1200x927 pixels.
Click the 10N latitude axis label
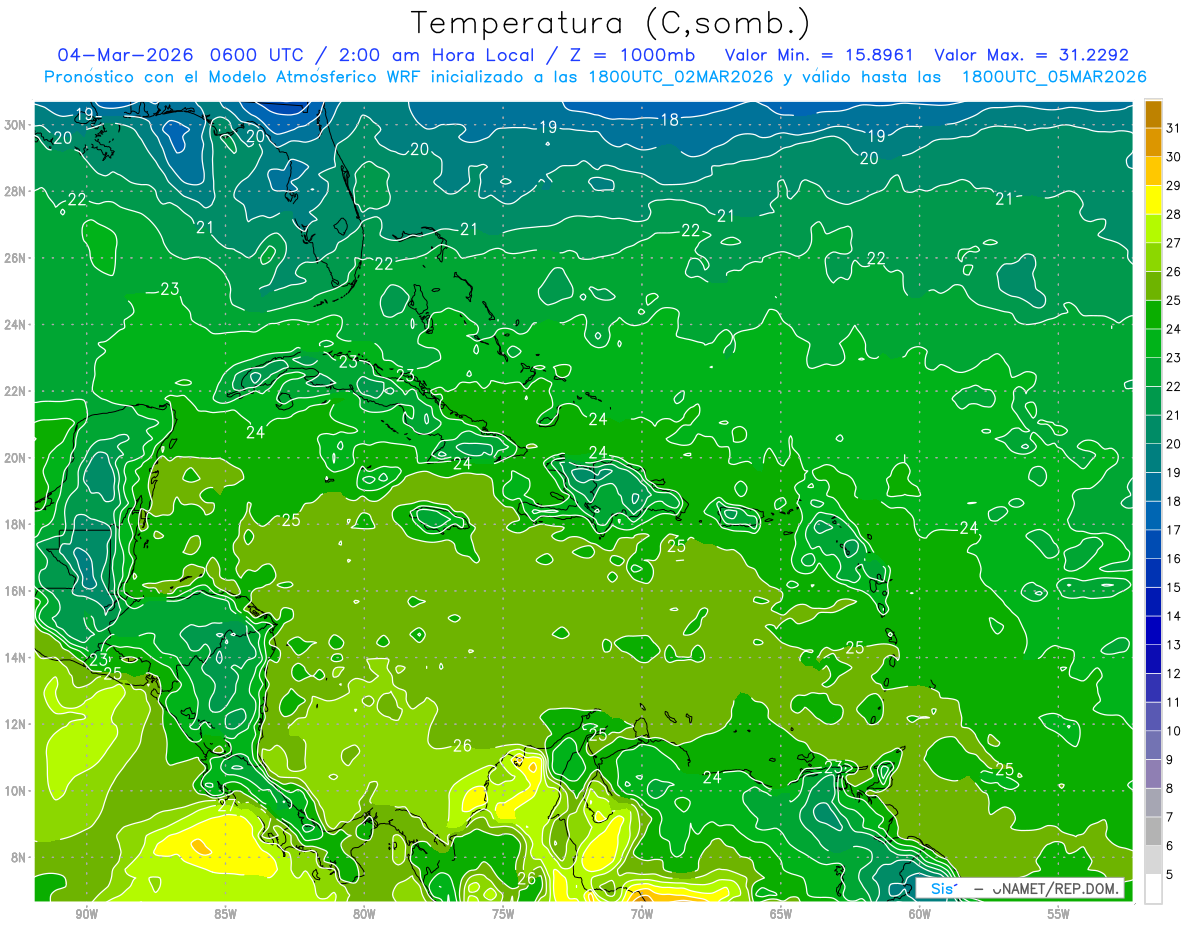point(15,791)
